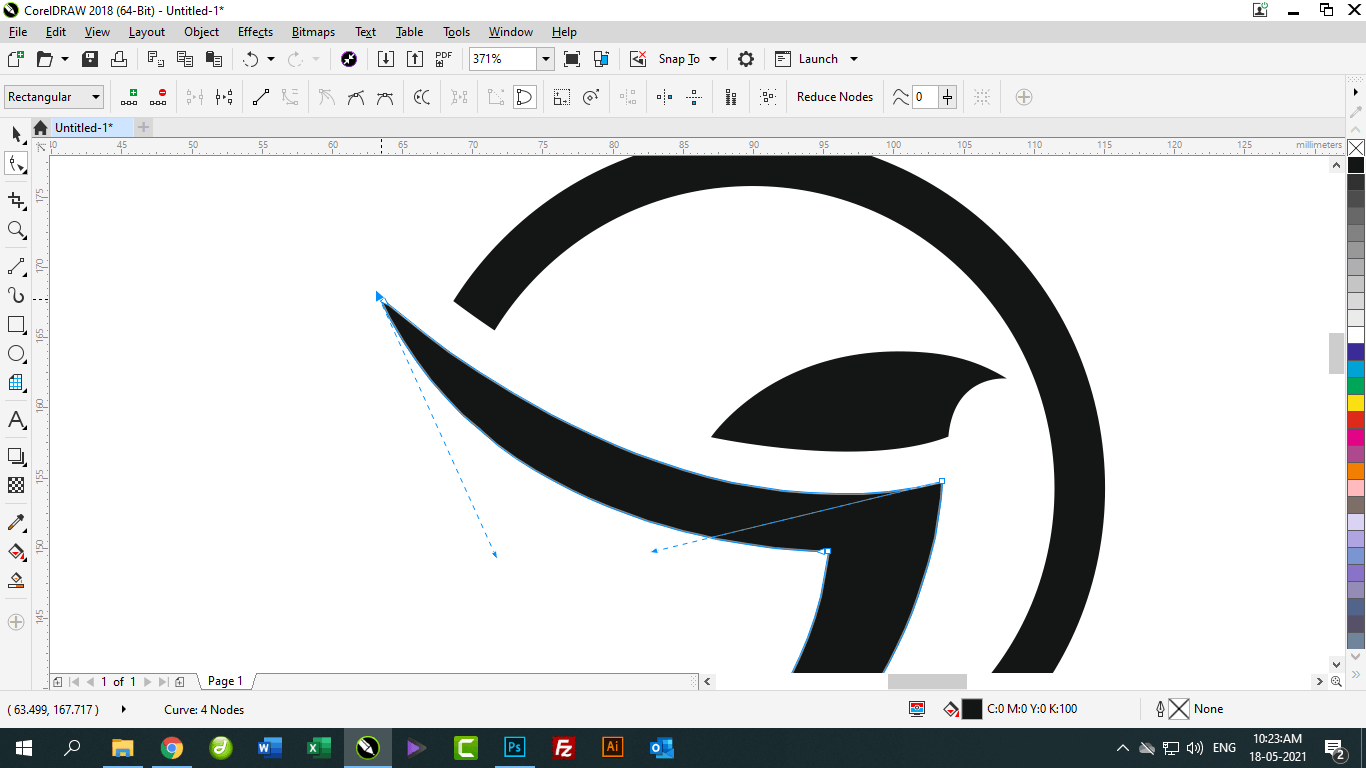Switch to Untitled-1* document tab
The height and width of the screenshot is (768, 1366).
pyautogui.click(x=83, y=127)
